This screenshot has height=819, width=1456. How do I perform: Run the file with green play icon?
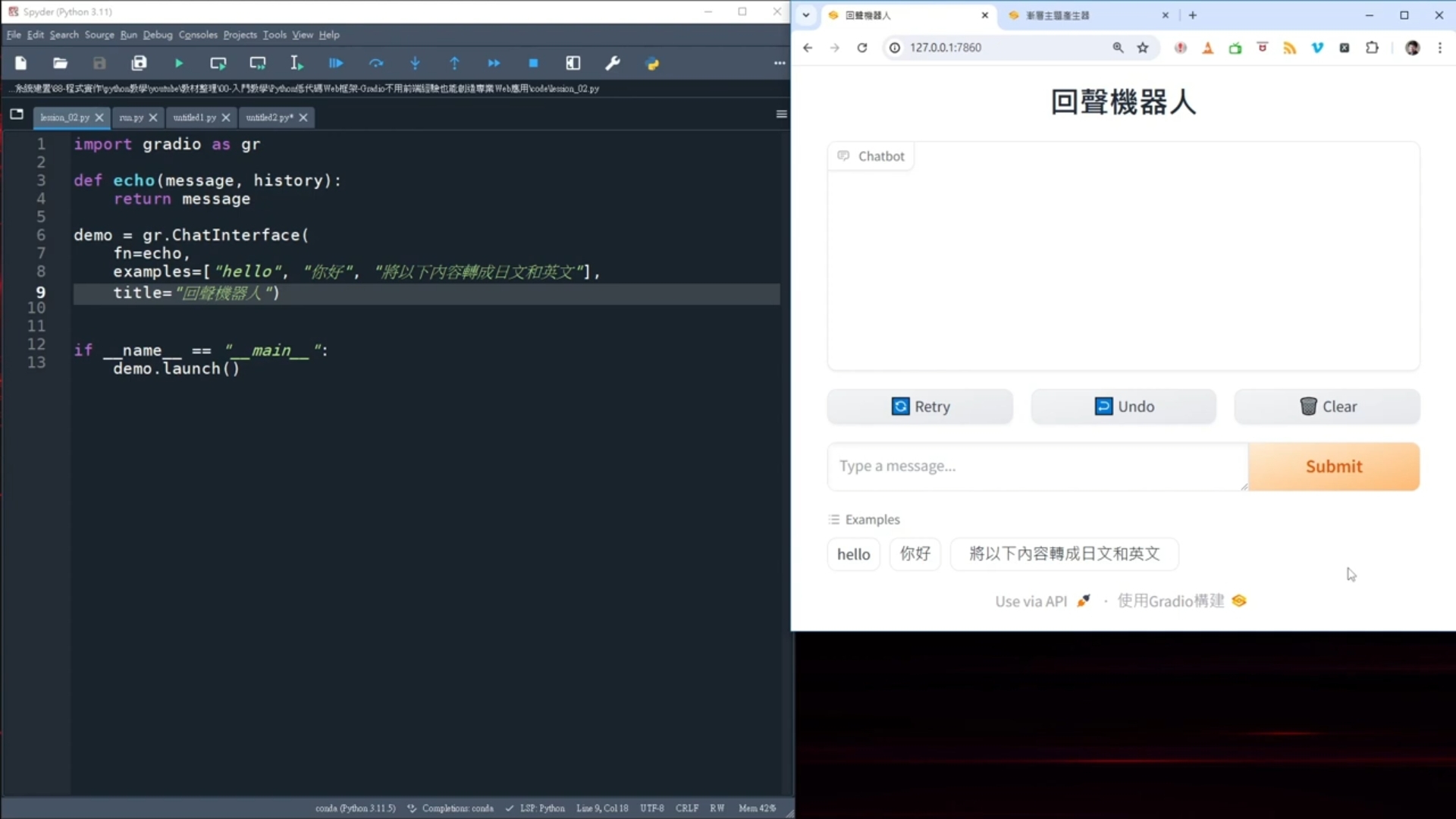[179, 64]
